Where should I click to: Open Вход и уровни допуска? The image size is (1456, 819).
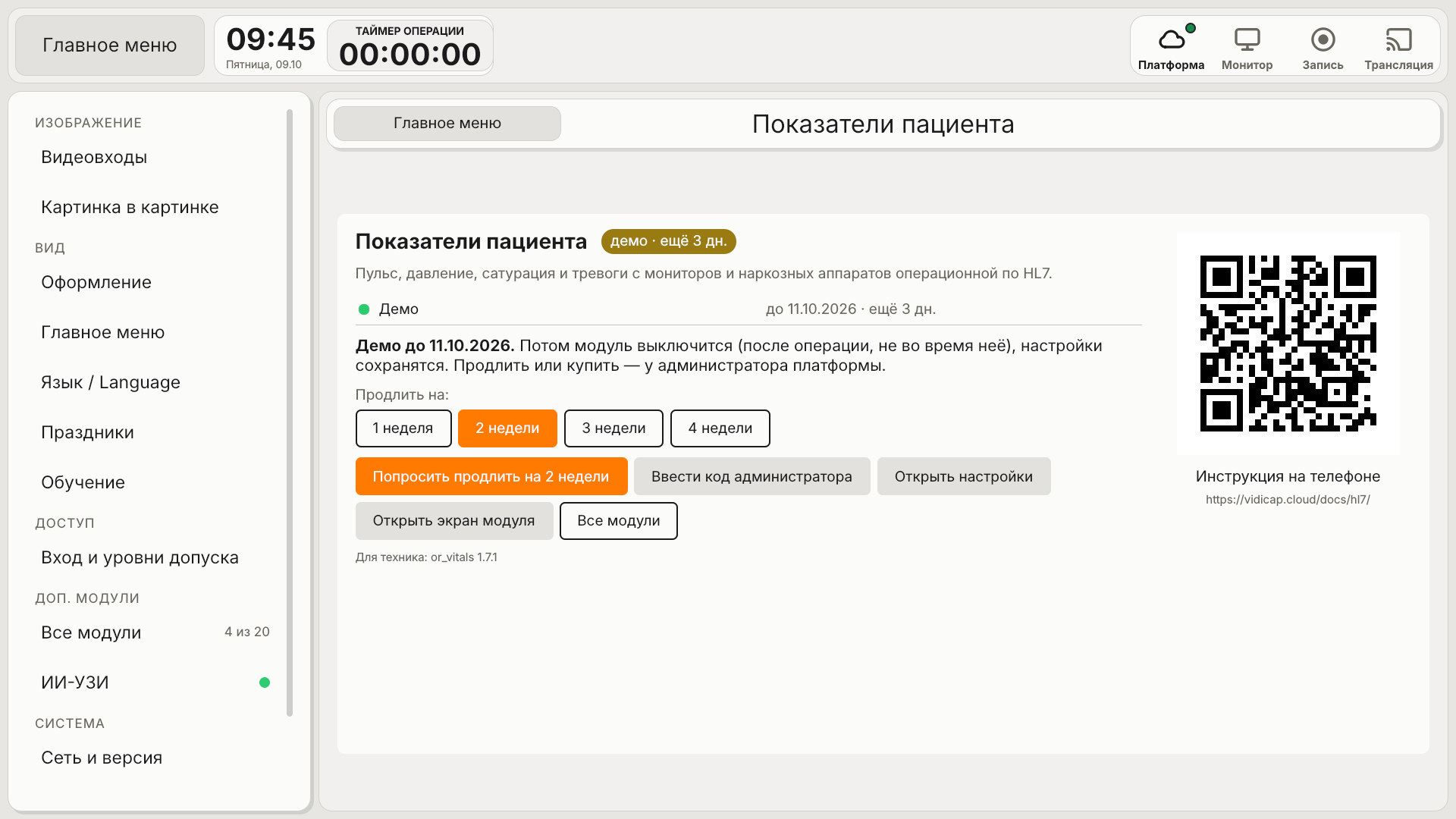click(x=155, y=557)
